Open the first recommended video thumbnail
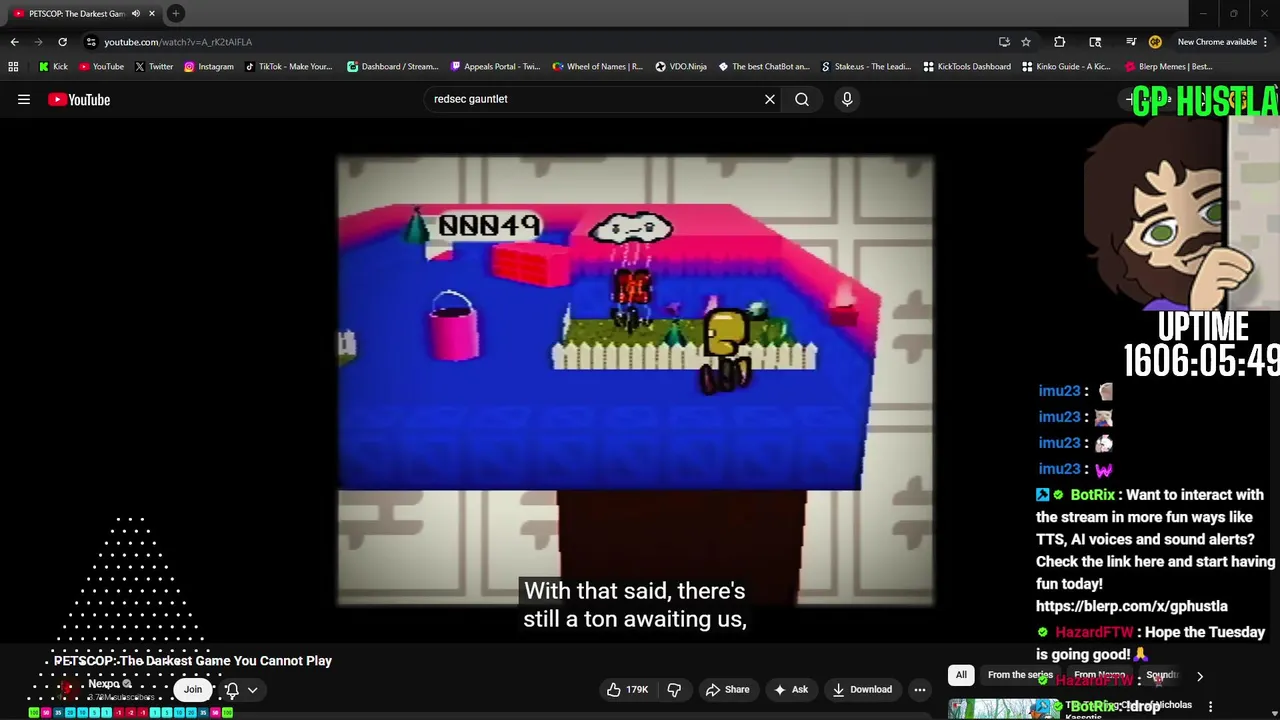This screenshot has height=720, width=1280. pos(1003,708)
